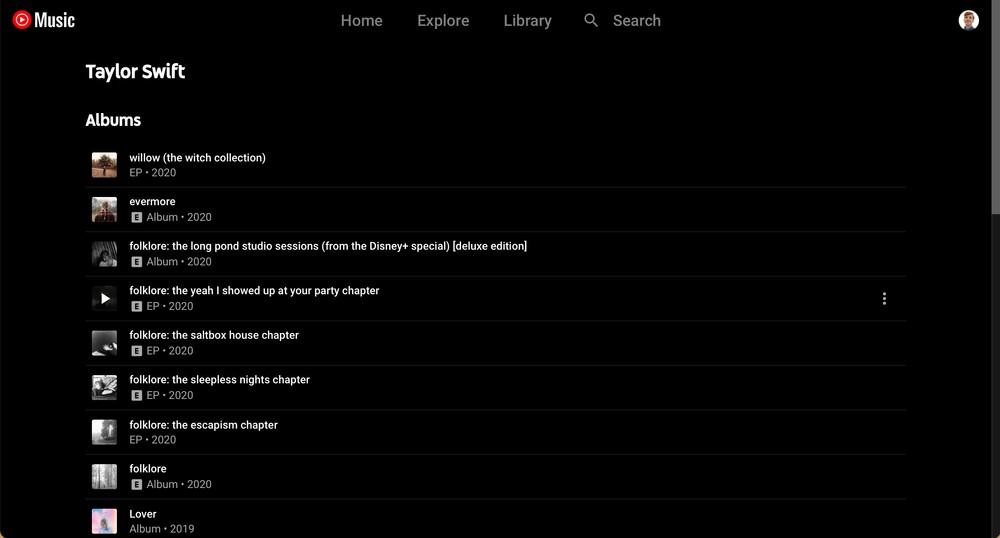Switch to the Library tab
1000x538 pixels.
tap(527, 20)
